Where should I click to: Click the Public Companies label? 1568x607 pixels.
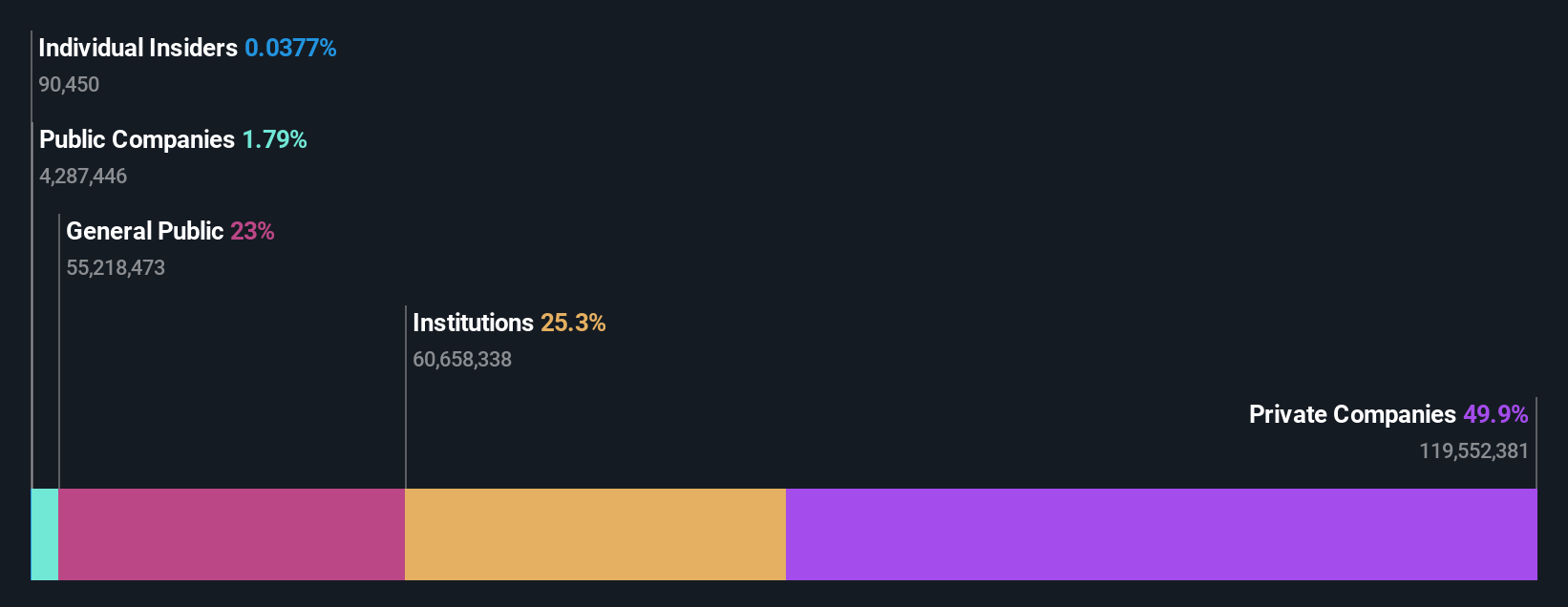point(137,139)
